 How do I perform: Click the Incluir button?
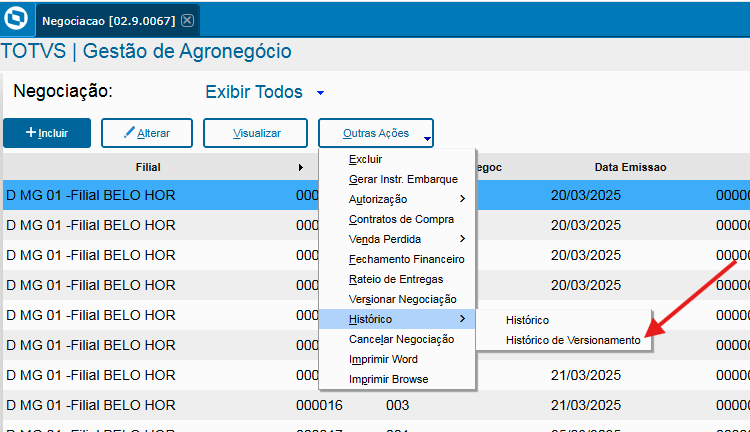(x=47, y=133)
